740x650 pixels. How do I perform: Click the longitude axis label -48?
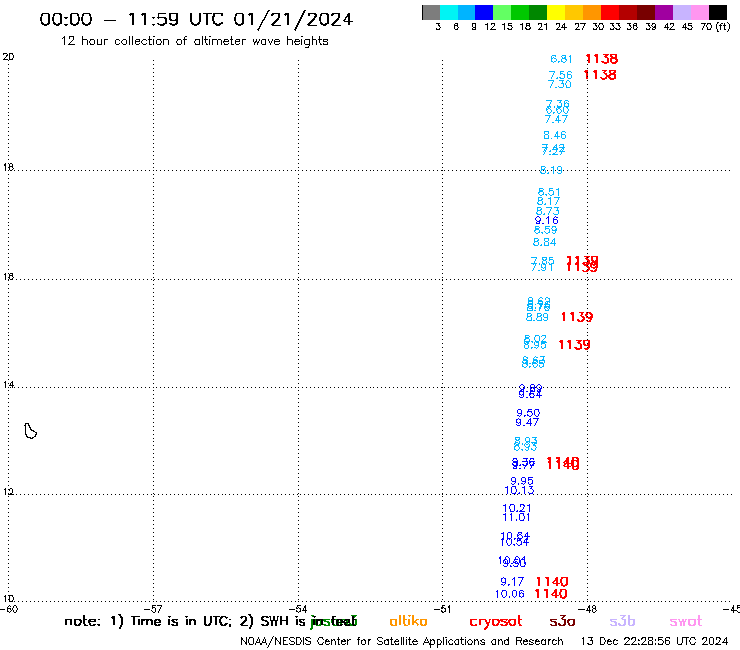588,609
